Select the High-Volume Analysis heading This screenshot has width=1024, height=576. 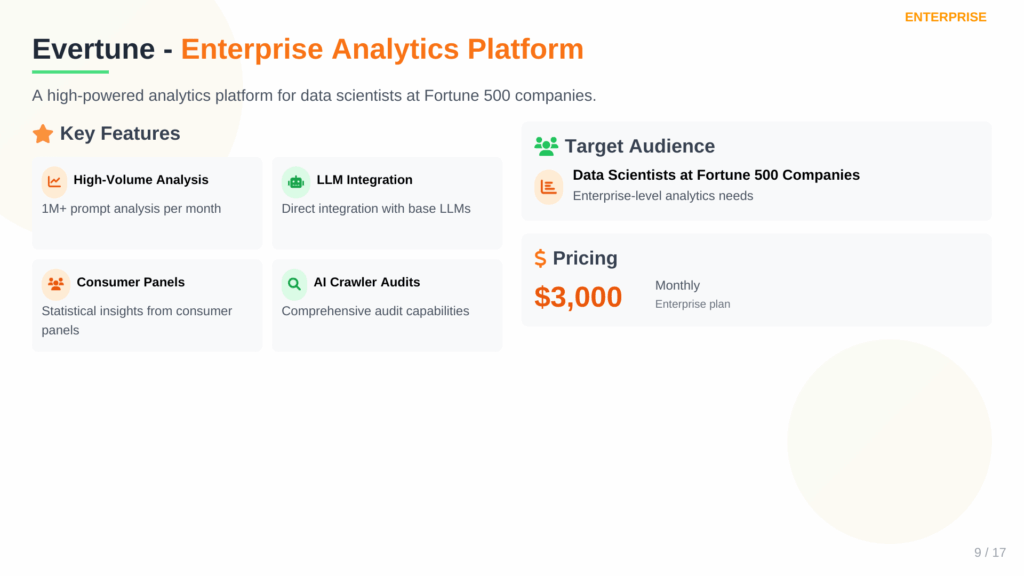pos(141,180)
